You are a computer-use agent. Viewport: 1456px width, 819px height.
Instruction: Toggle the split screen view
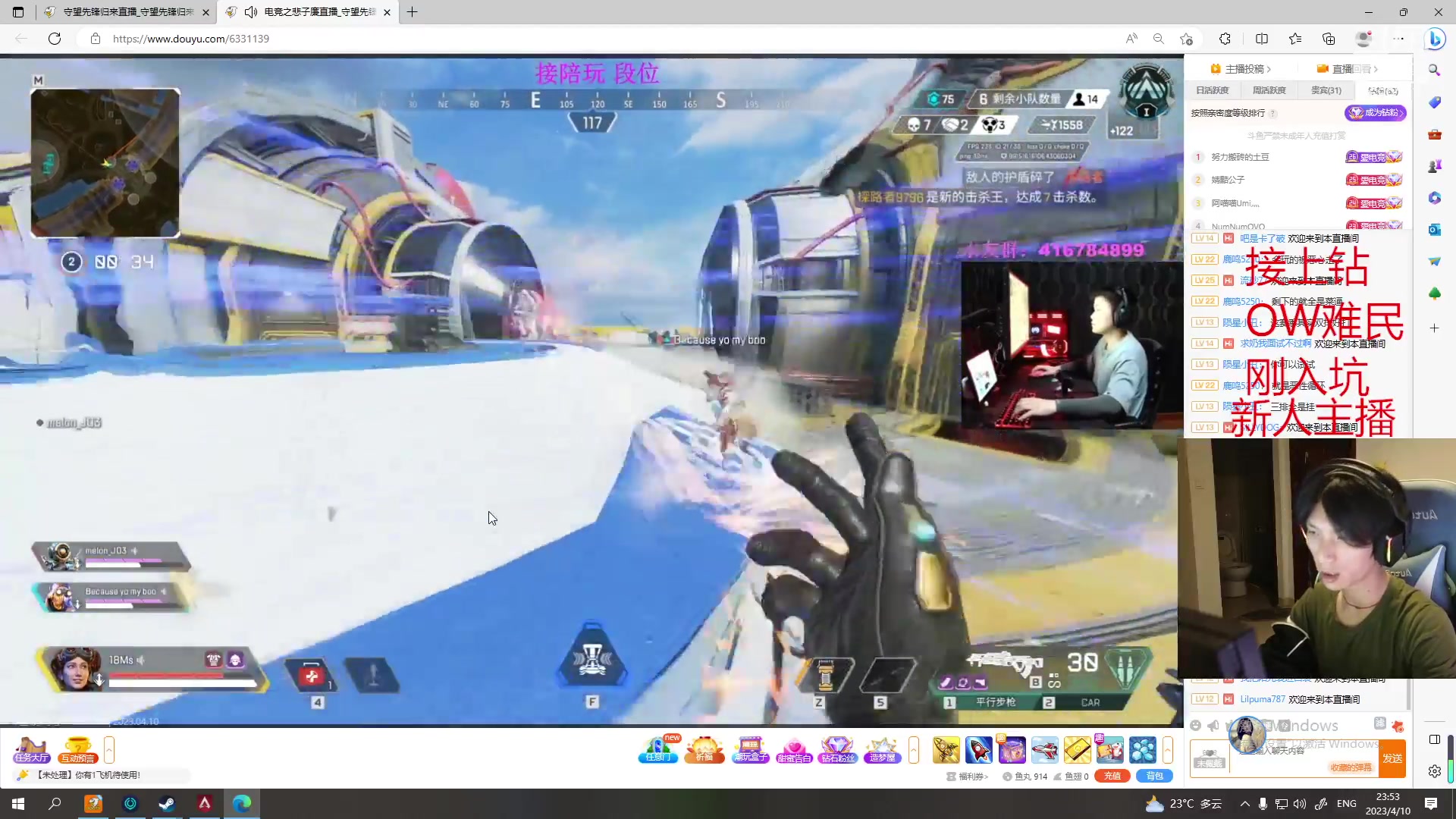1262,39
